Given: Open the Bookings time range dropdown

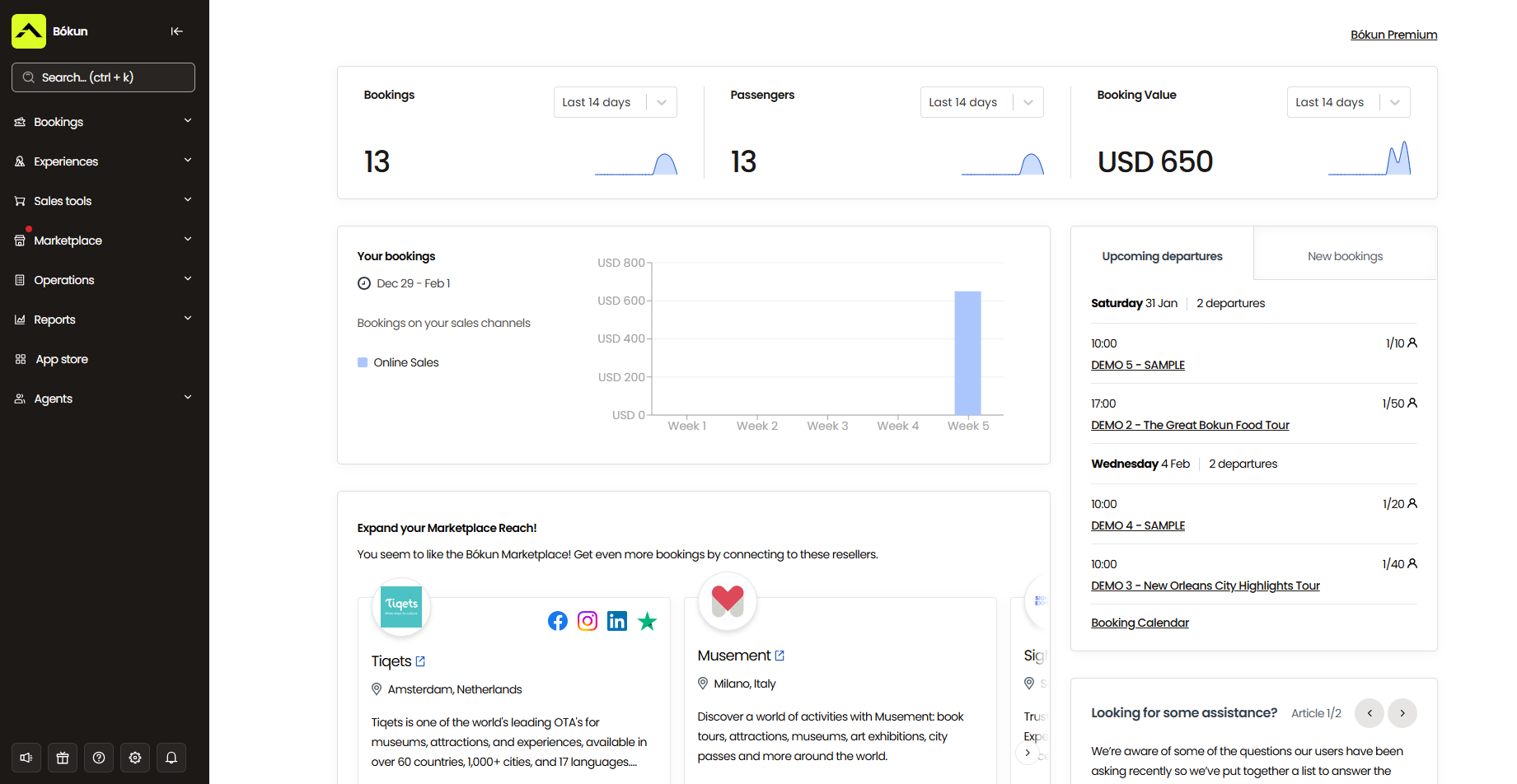Looking at the screenshot, I should 615,101.
